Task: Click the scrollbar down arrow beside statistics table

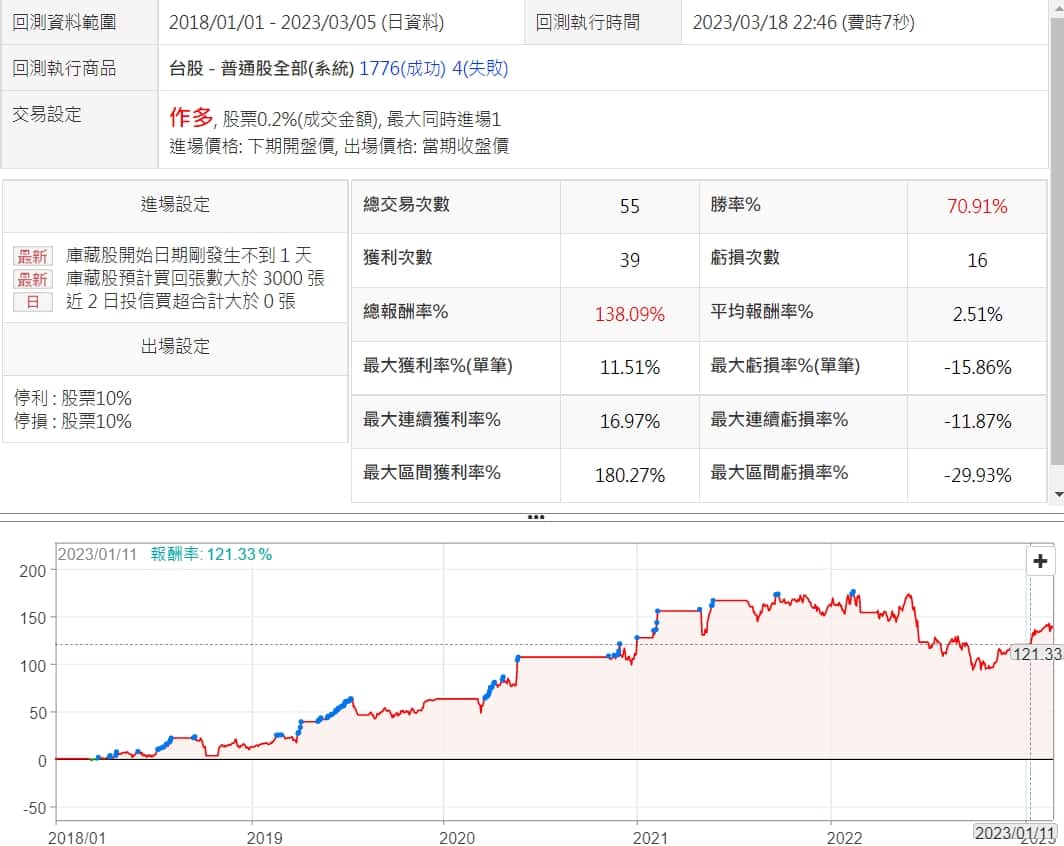Action: 1058,494
